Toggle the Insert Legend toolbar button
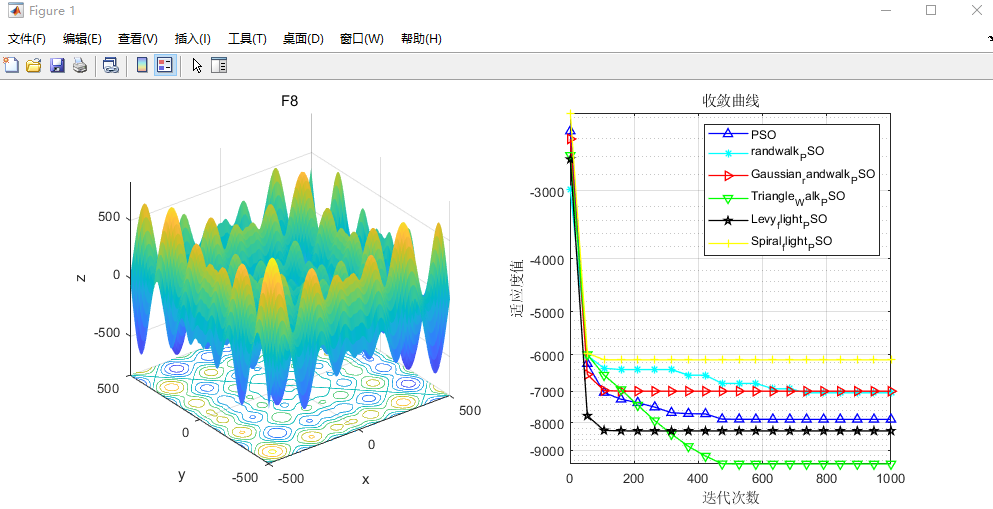 click(x=165, y=65)
